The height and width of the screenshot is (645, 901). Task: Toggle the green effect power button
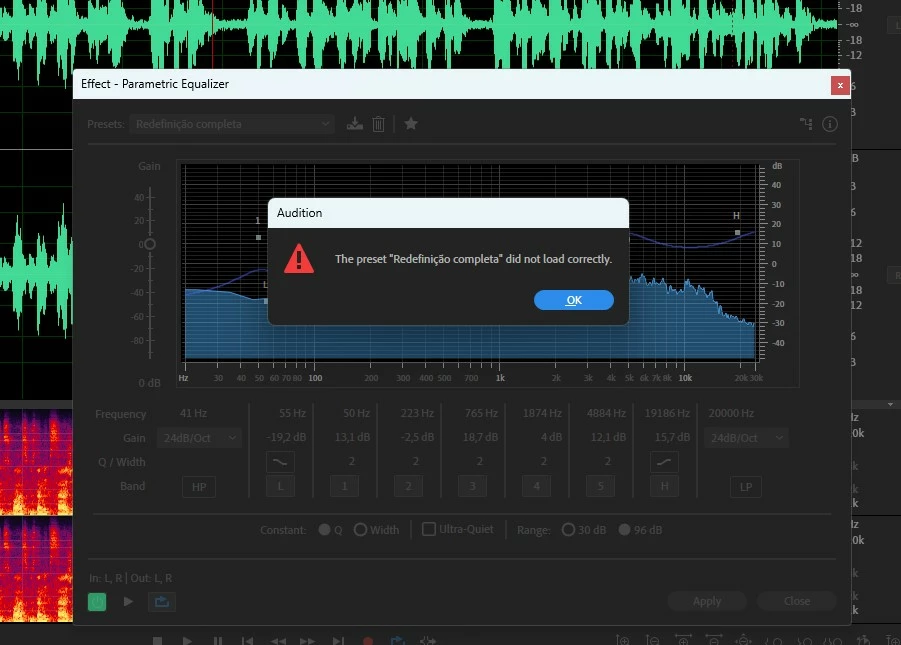(x=97, y=602)
